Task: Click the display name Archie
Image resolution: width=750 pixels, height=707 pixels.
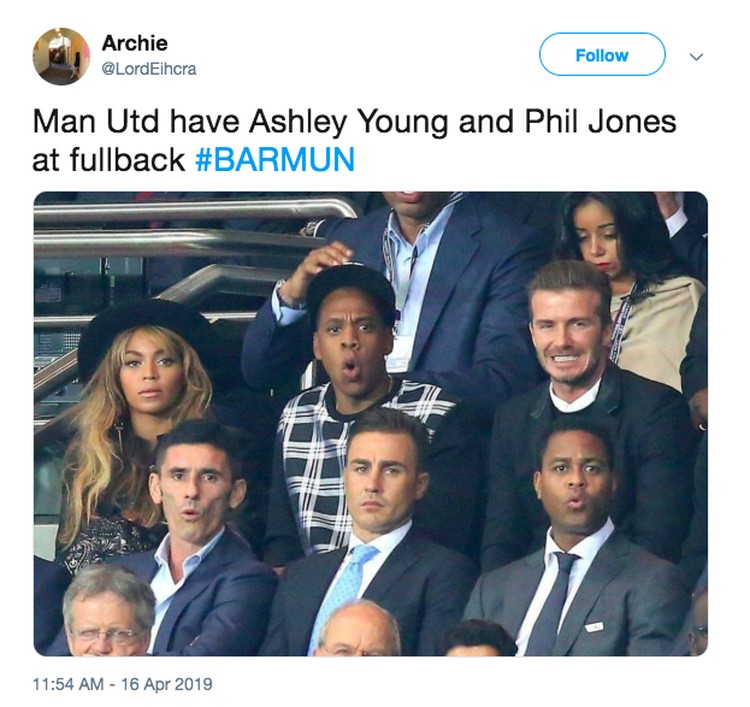Action: click(x=134, y=43)
